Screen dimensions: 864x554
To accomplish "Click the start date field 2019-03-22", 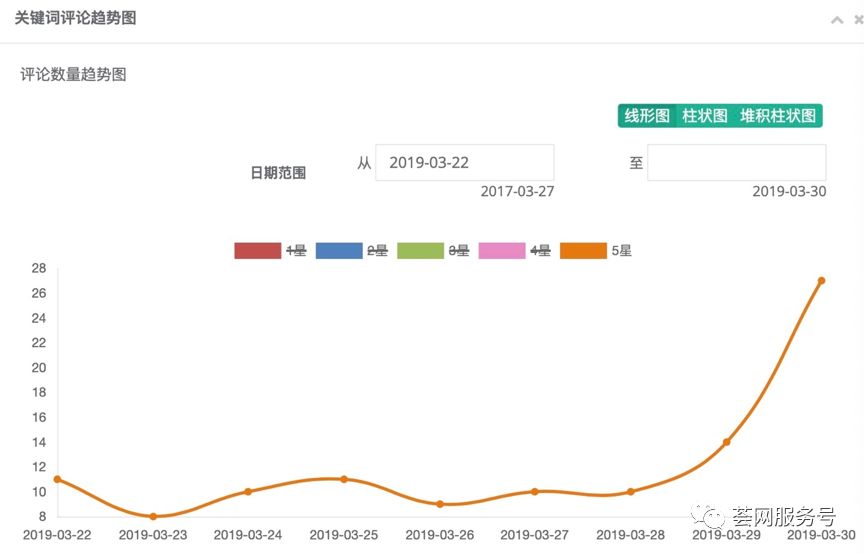I will tap(465, 163).
